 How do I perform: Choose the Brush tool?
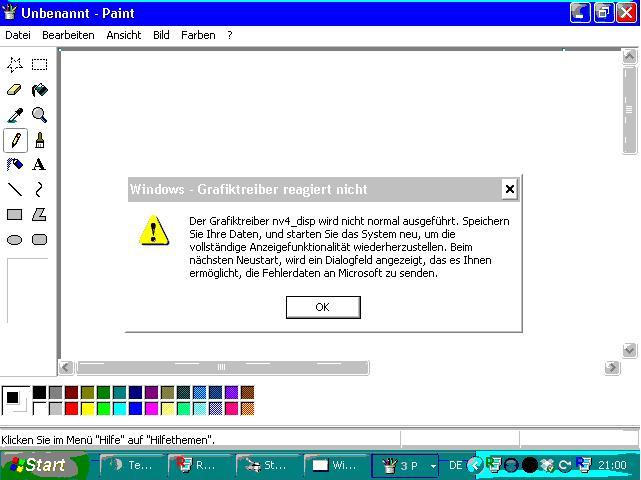(39, 140)
